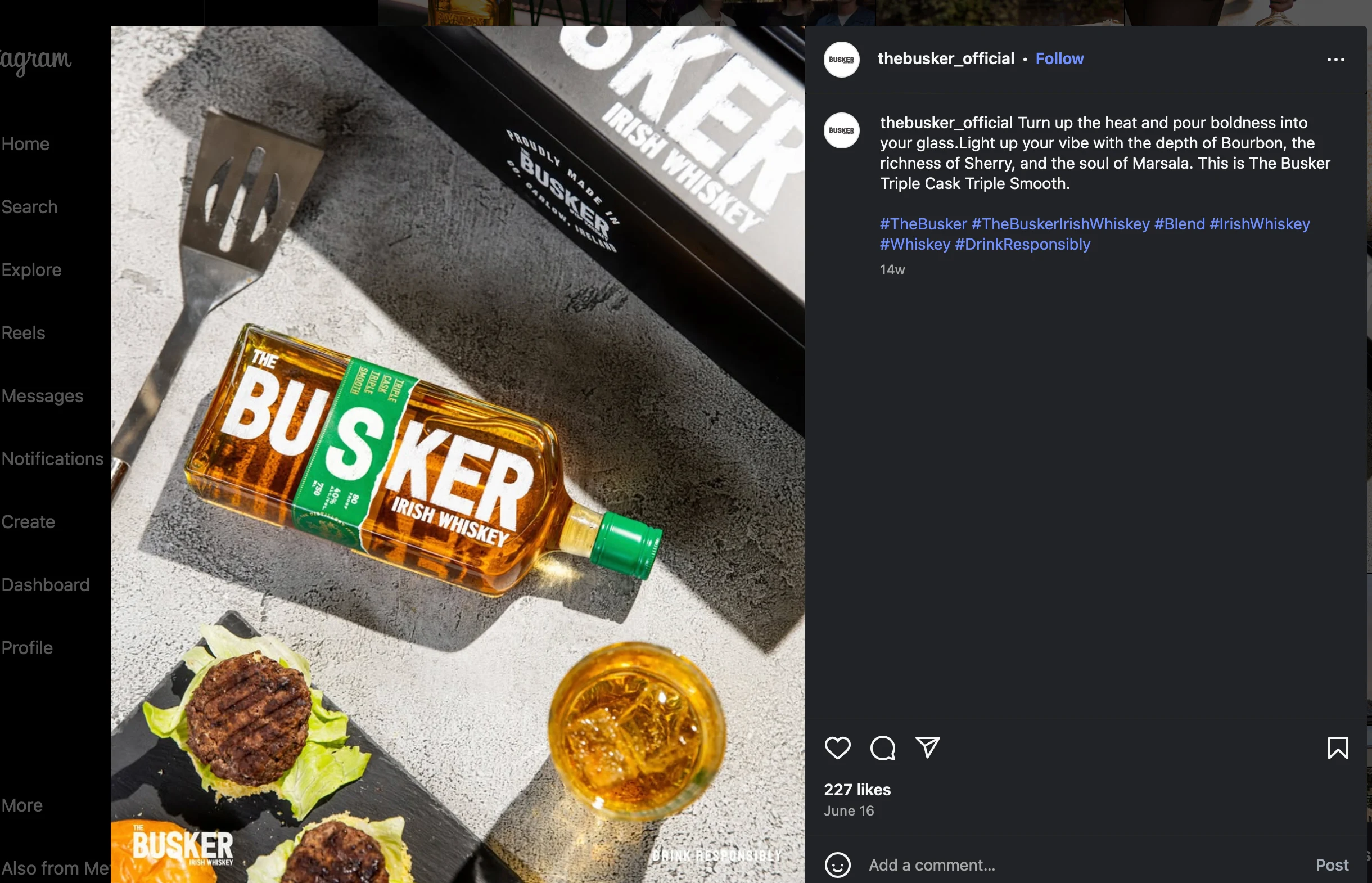Open the emoji picker smiley icon
The height and width of the screenshot is (883, 1372).
pos(837,864)
